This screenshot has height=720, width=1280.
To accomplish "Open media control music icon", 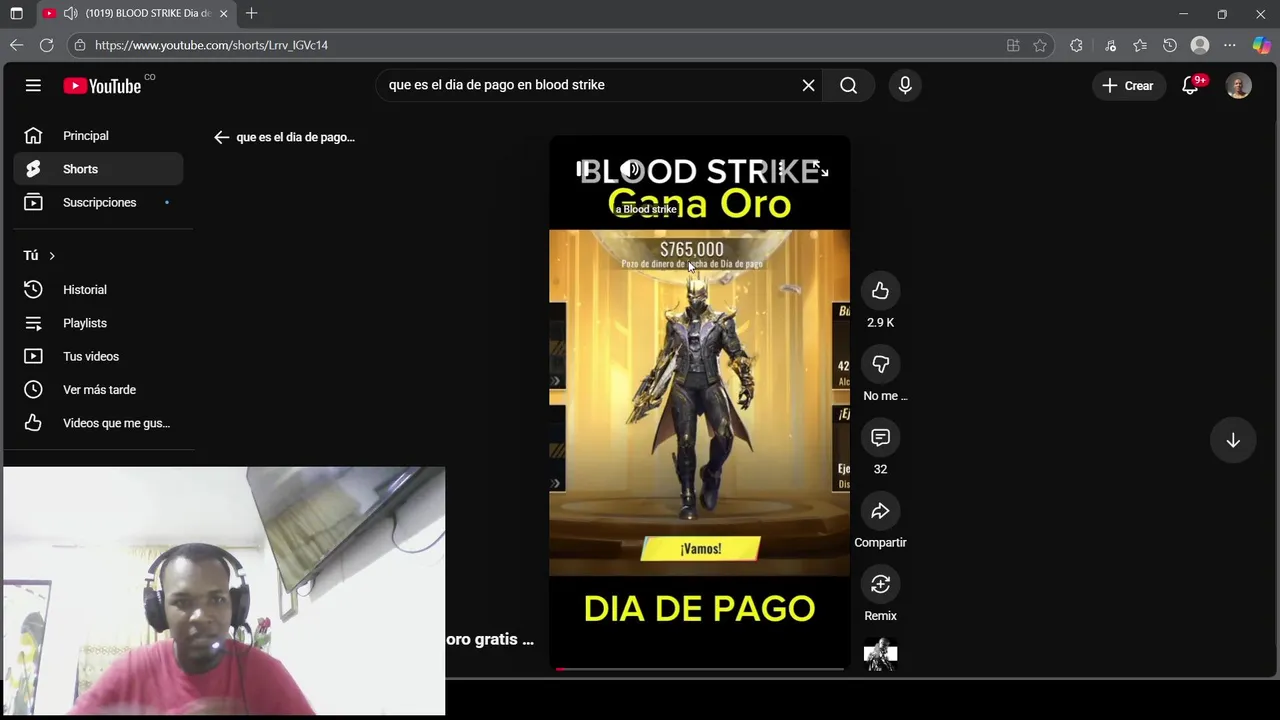I will point(1110,45).
